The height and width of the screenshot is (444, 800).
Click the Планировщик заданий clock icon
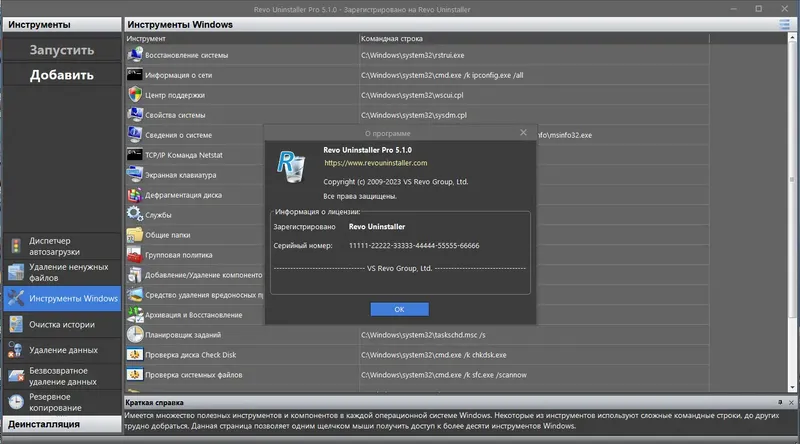tap(135, 334)
